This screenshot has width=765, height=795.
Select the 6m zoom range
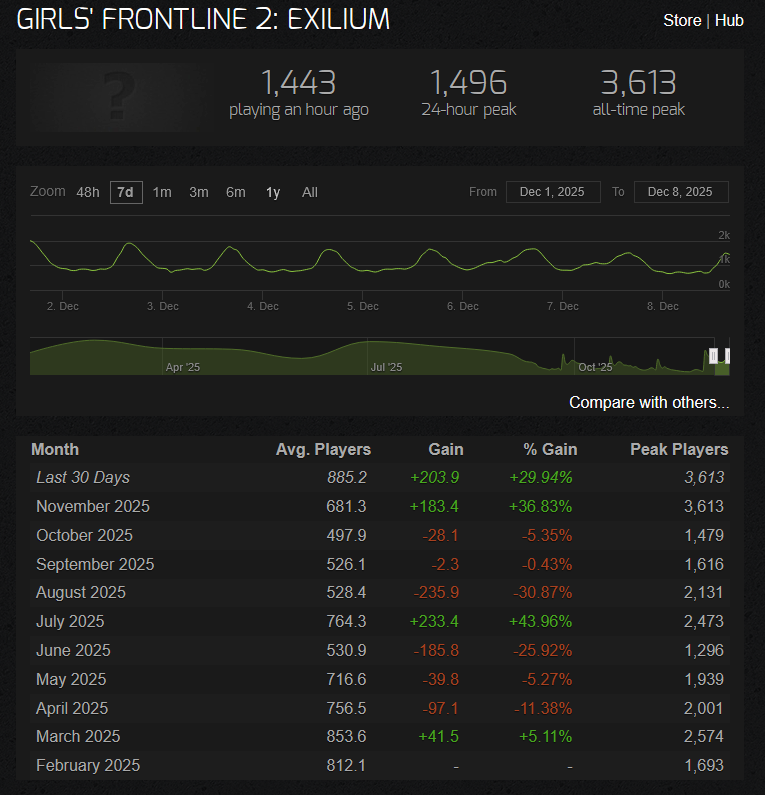tap(236, 192)
